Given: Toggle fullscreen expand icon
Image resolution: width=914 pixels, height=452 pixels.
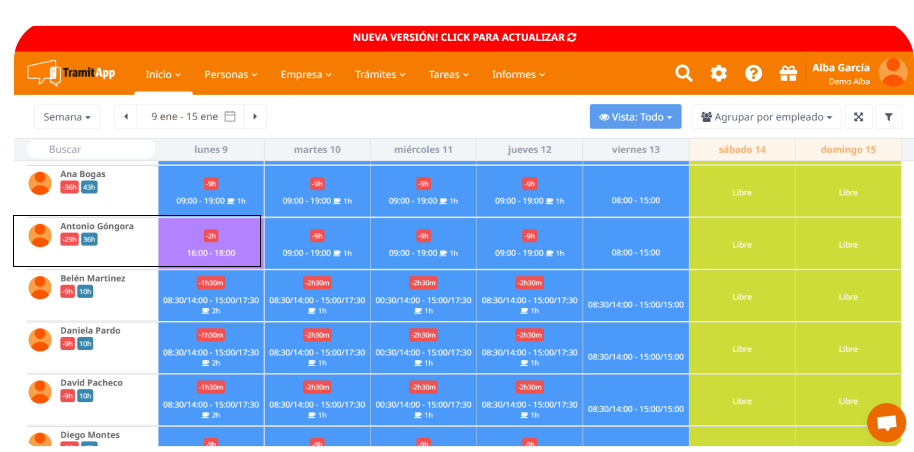Looking at the screenshot, I should pos(858,117).
